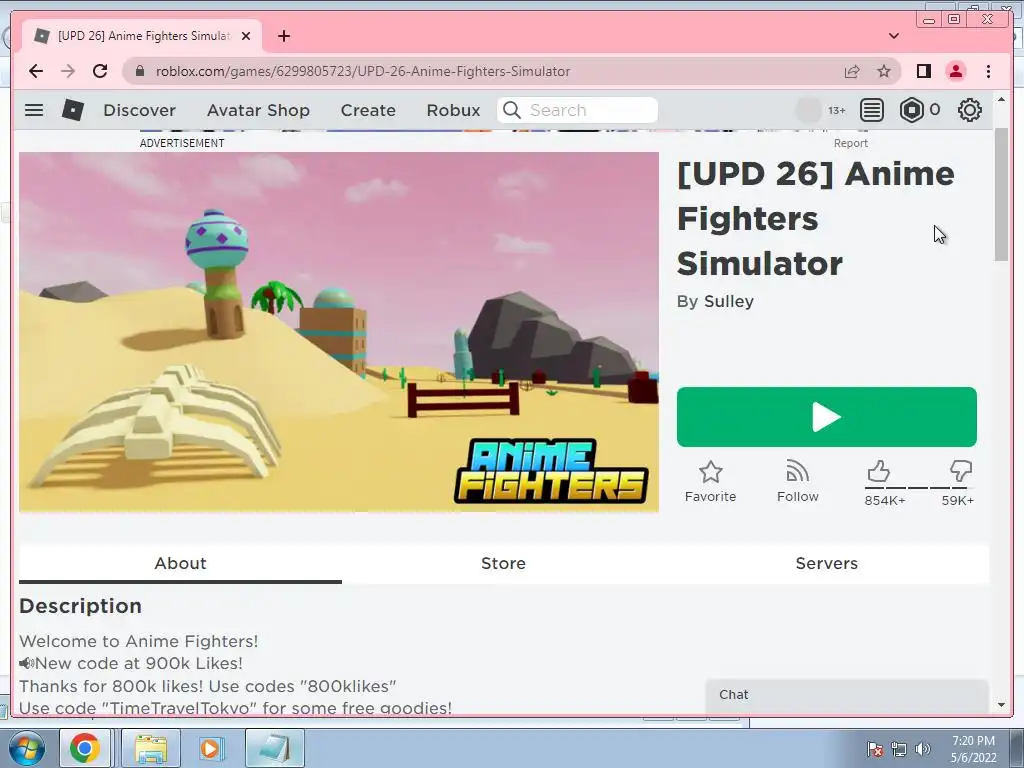Click the game title text
This screenshot has width=1024, height=768.
click(x=816, y=219)
